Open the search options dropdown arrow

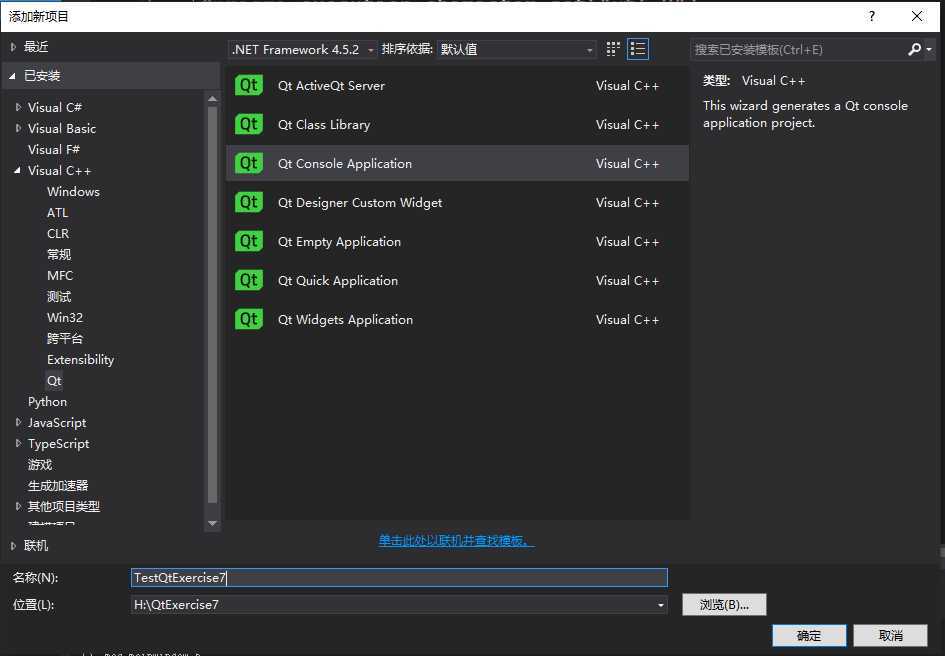coord(929,49)
